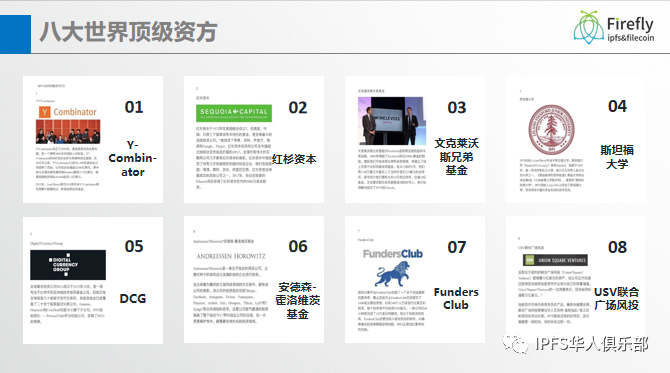Click the Stanford University red seal
670x373 pixels.
tap(552, 130)
